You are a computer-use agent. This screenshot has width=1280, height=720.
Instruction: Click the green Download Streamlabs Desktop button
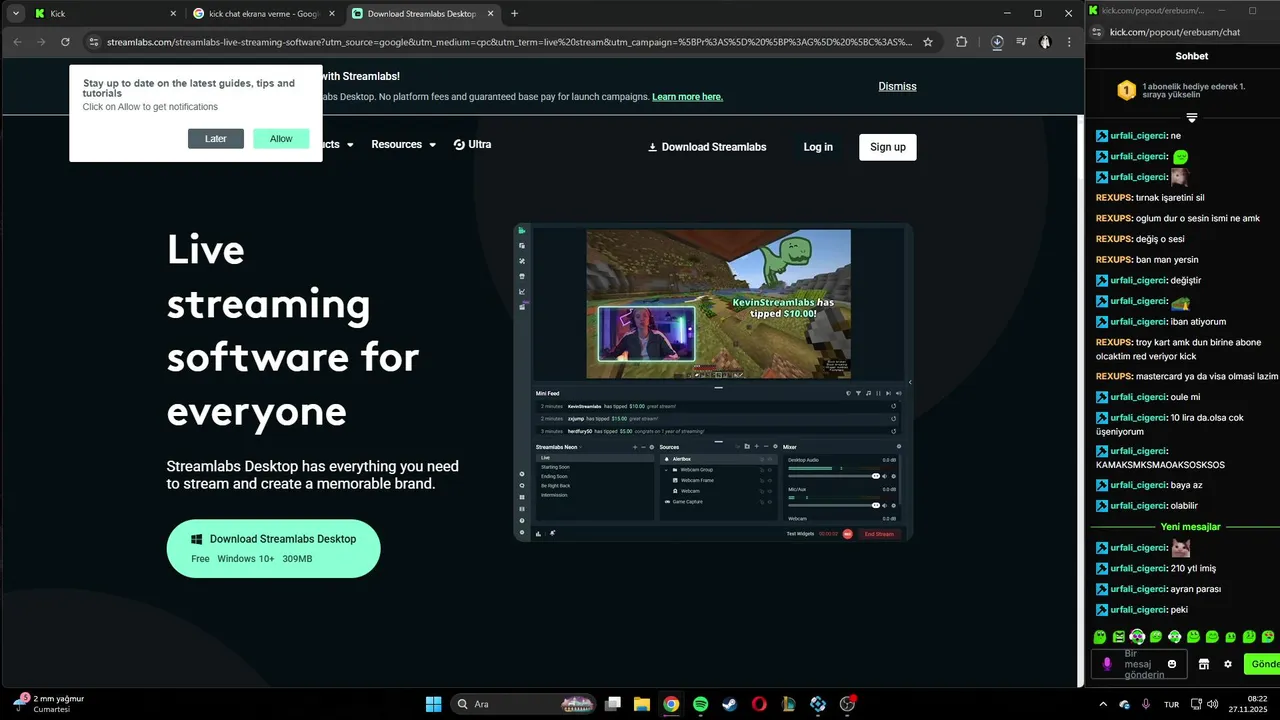[x=274, y=548]
